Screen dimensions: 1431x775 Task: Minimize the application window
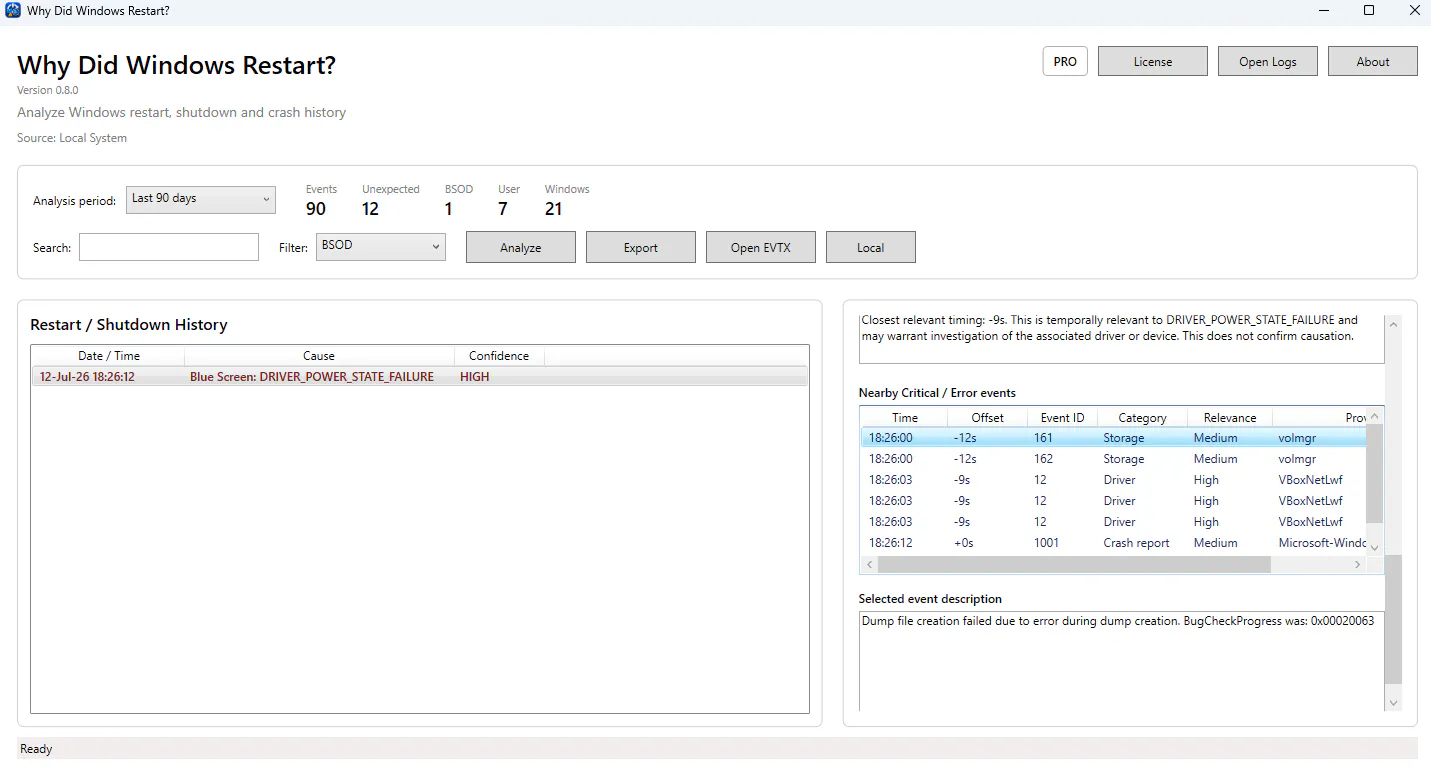point(1323,11)
